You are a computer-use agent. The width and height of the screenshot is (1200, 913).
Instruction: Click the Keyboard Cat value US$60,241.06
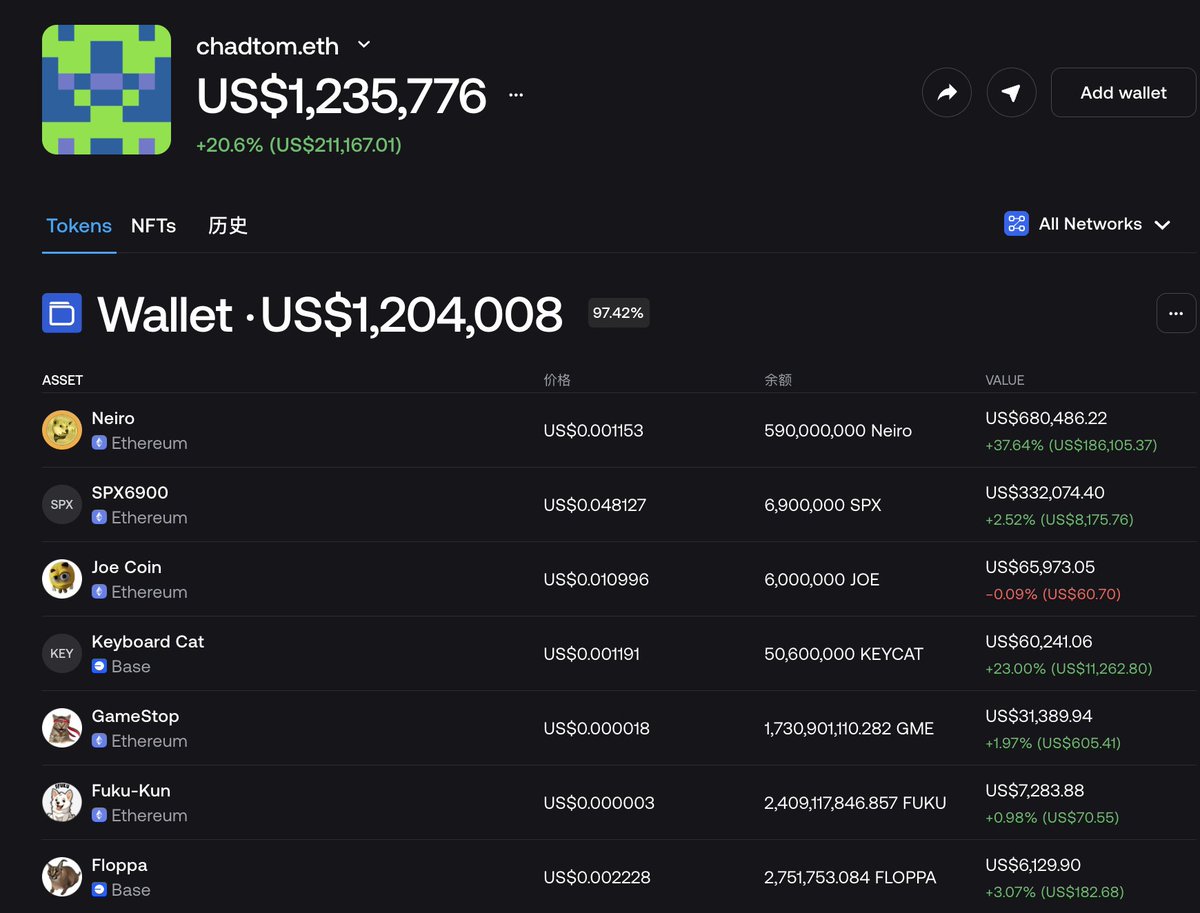click(1039, 641)
